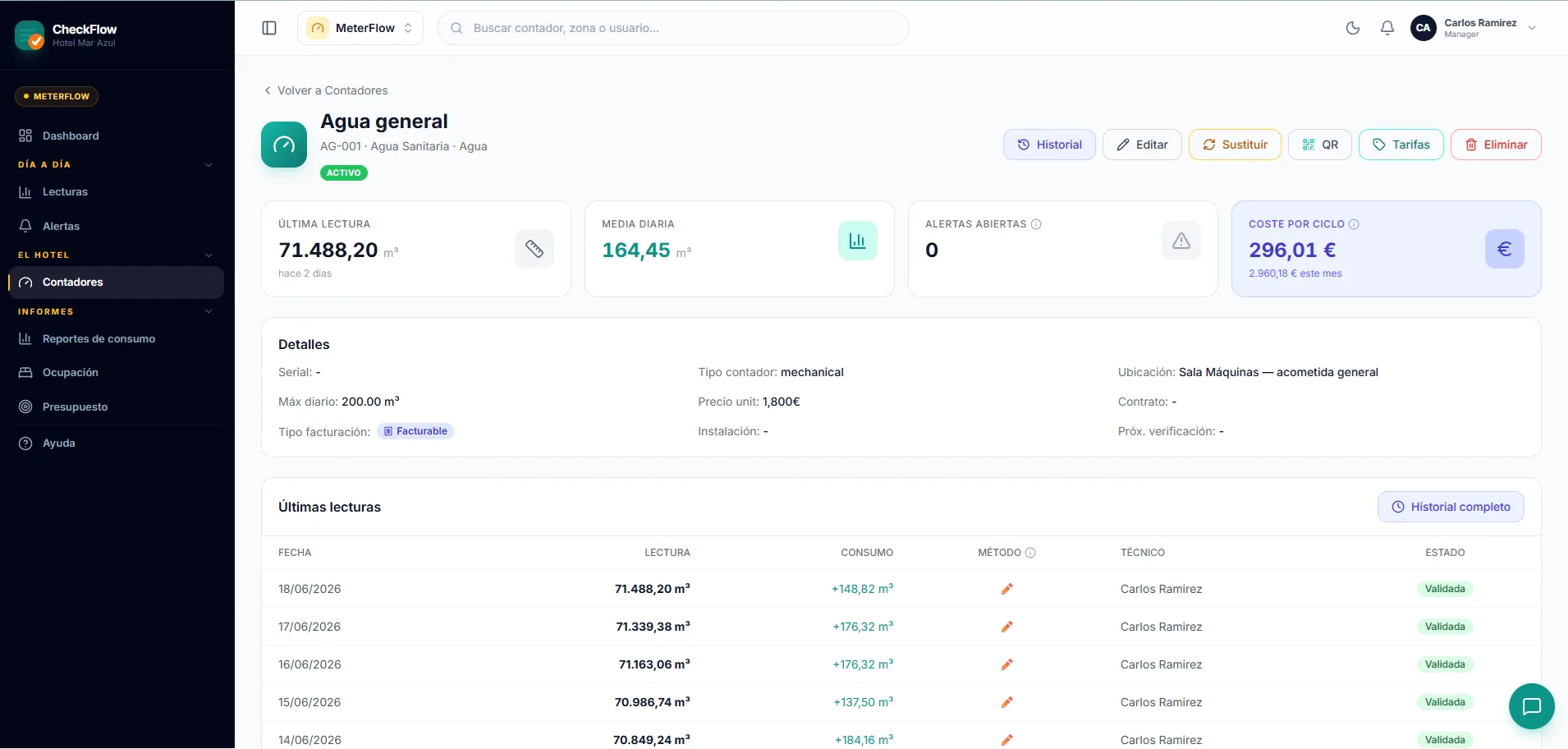Switch to dark mode via moon icon
The width and height of the screenshot is (1568, 749).
tap(1353, 28)
